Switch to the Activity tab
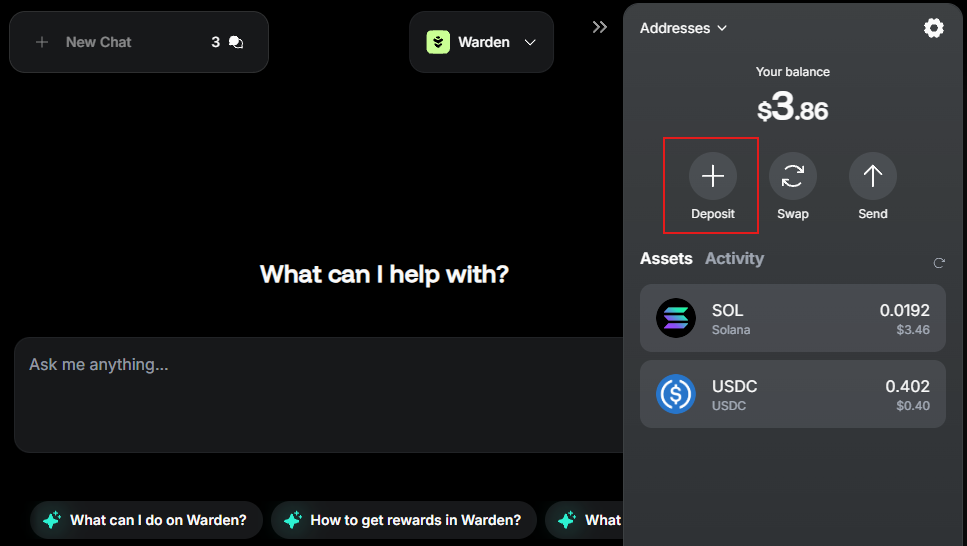967x546 pixels. coord(735,259)
